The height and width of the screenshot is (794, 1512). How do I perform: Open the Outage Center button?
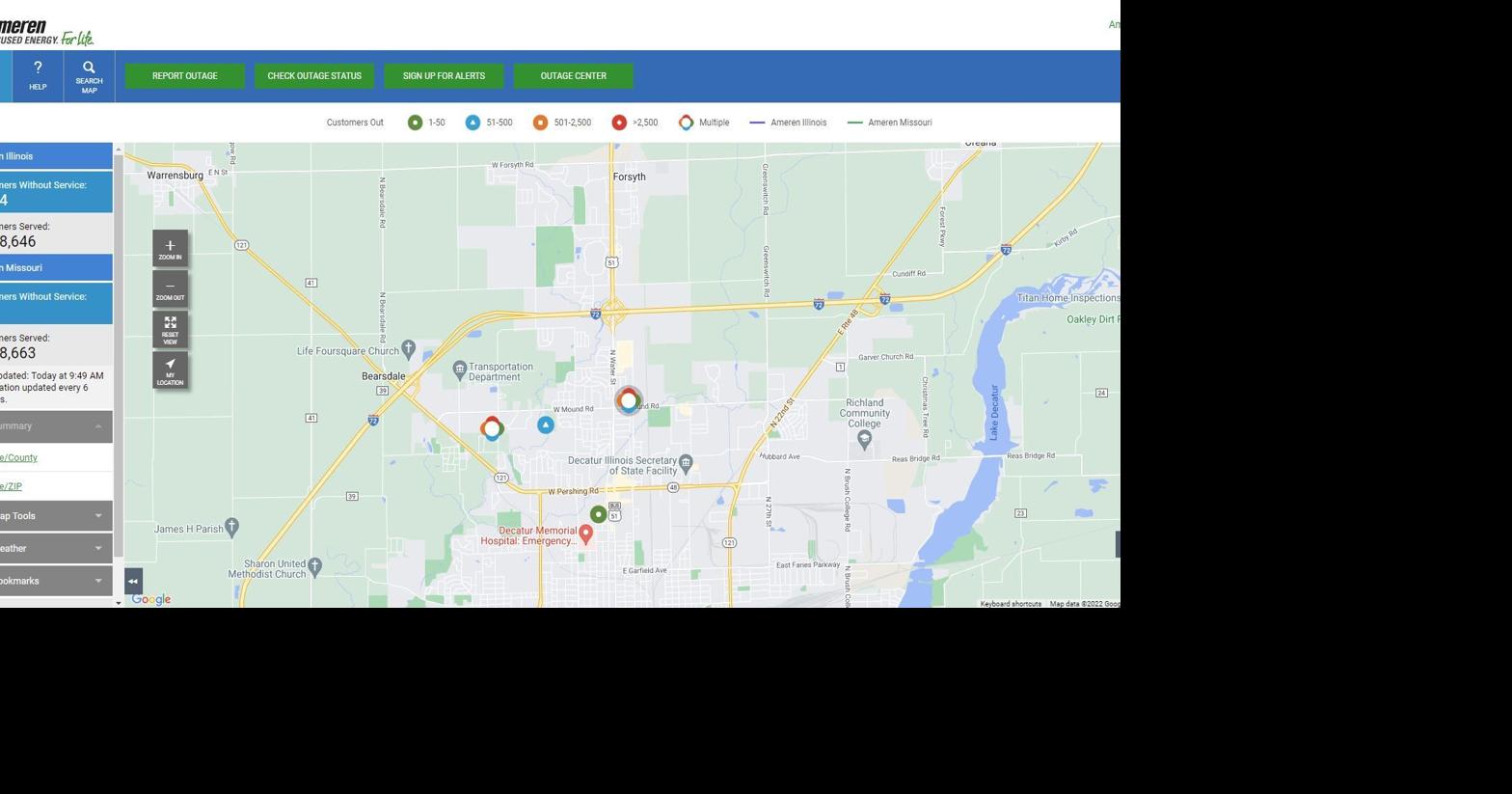coord(573,76)
